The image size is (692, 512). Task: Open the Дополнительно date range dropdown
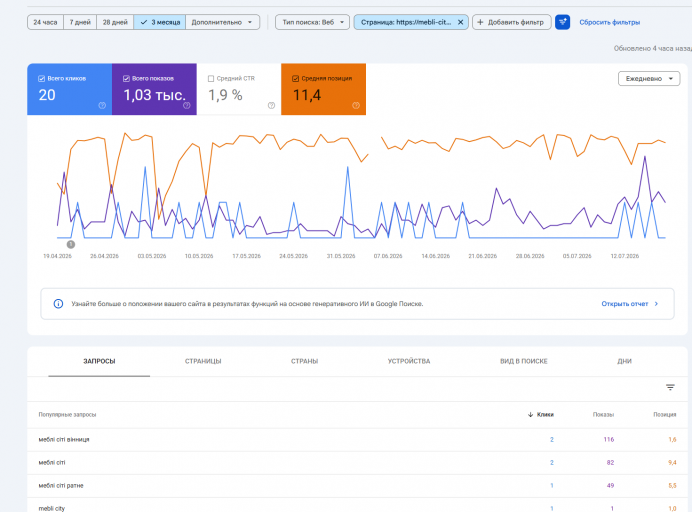coord(222,22)
